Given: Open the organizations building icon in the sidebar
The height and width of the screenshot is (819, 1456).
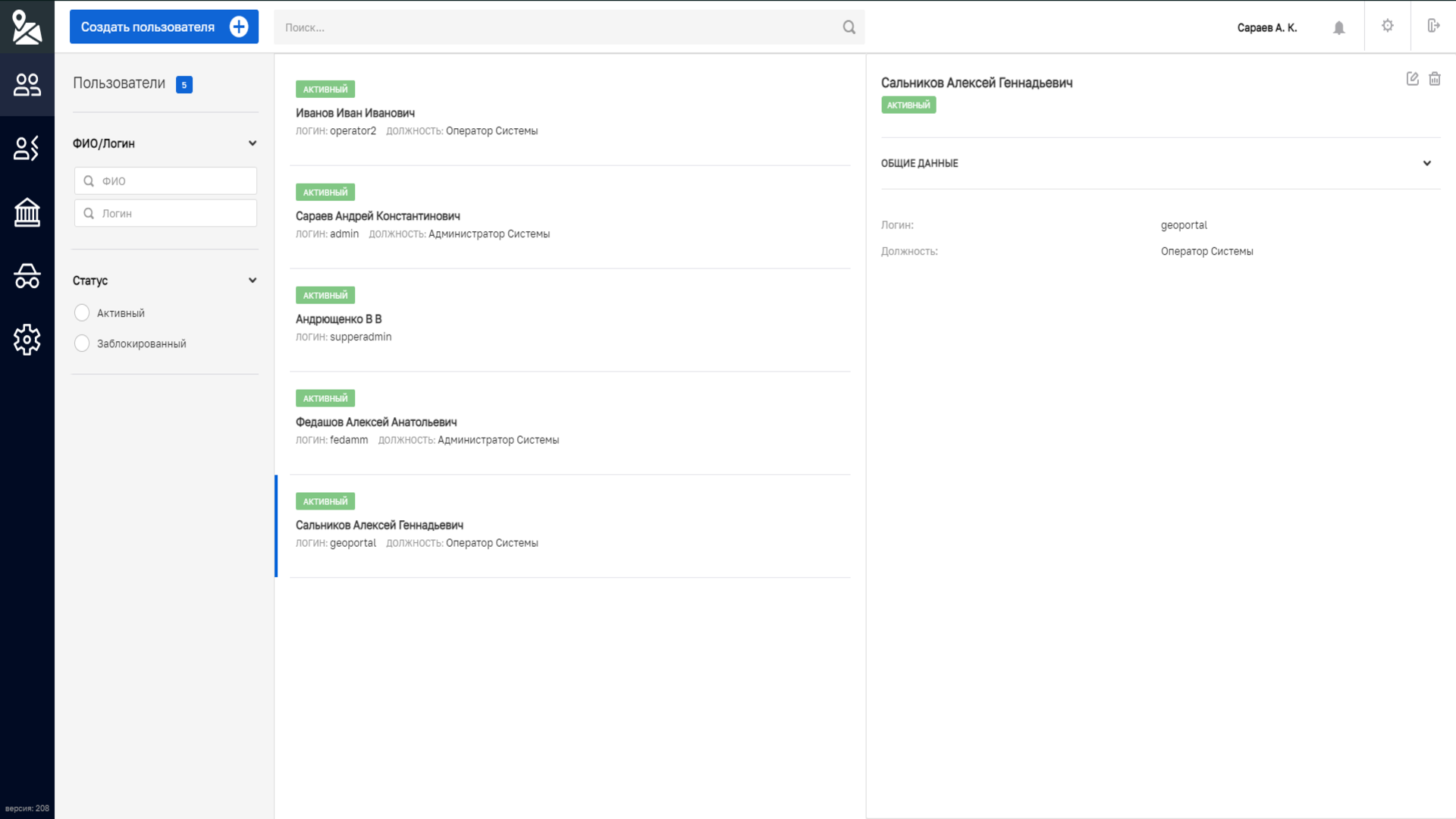Looking at the screenshot, I should pos(27,212).
